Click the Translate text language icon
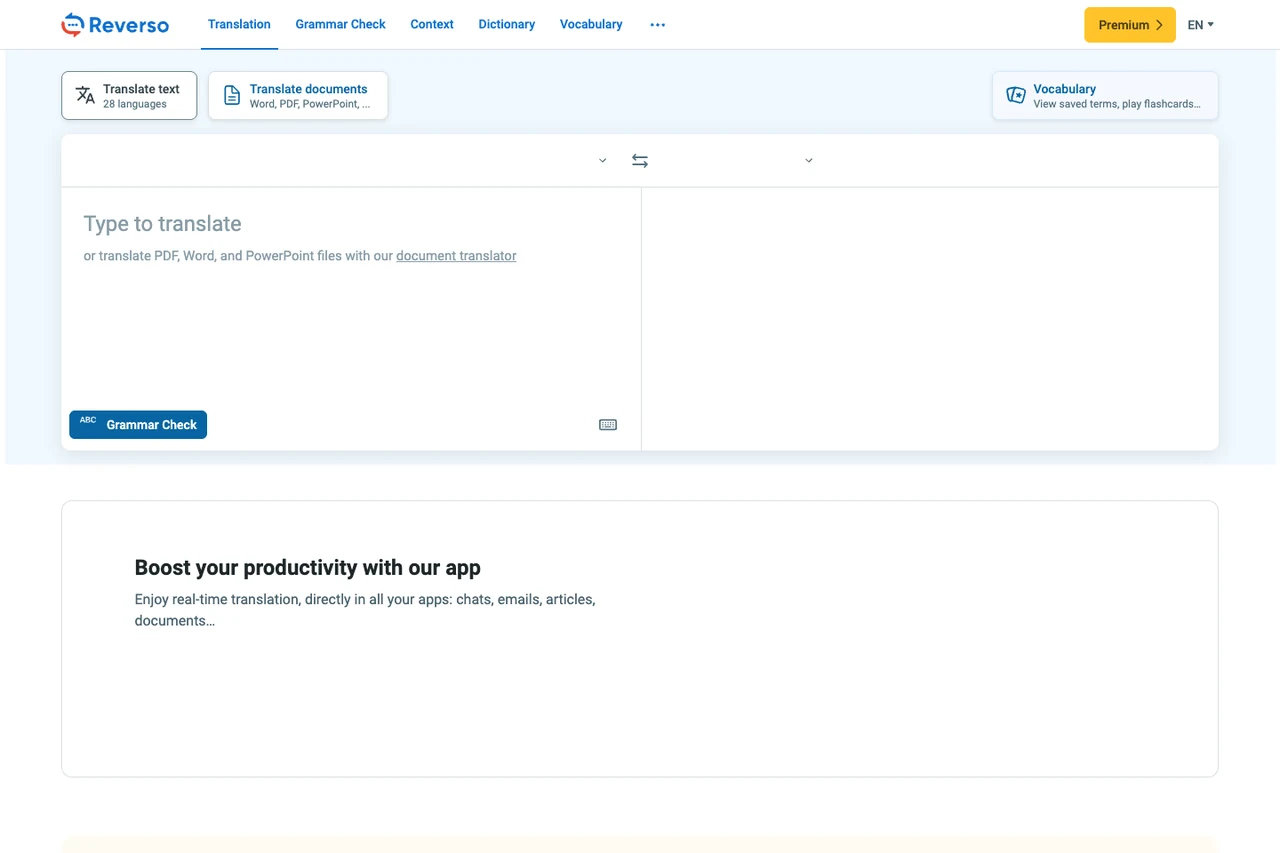 86,95
